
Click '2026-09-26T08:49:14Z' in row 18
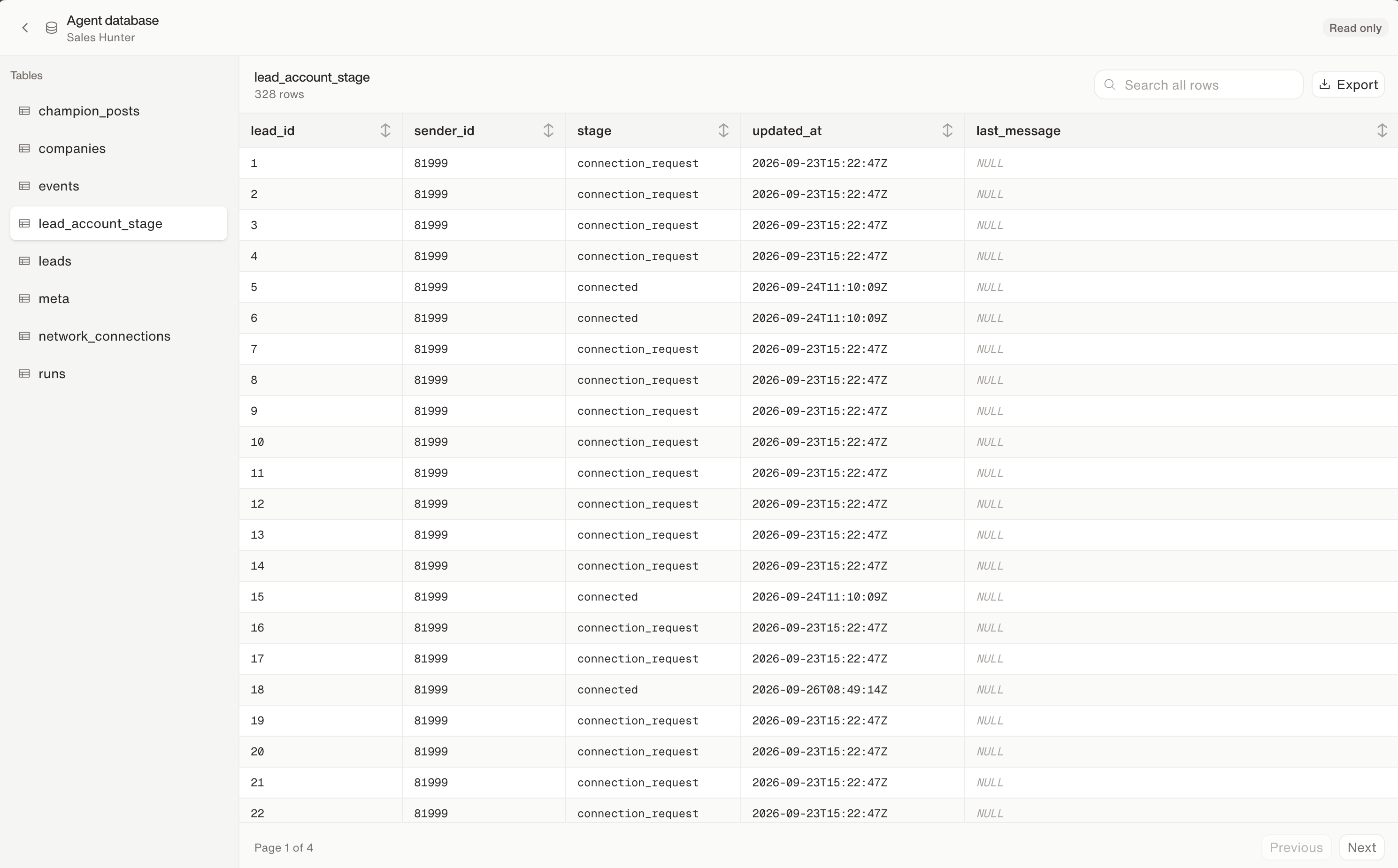click(820, 689)
